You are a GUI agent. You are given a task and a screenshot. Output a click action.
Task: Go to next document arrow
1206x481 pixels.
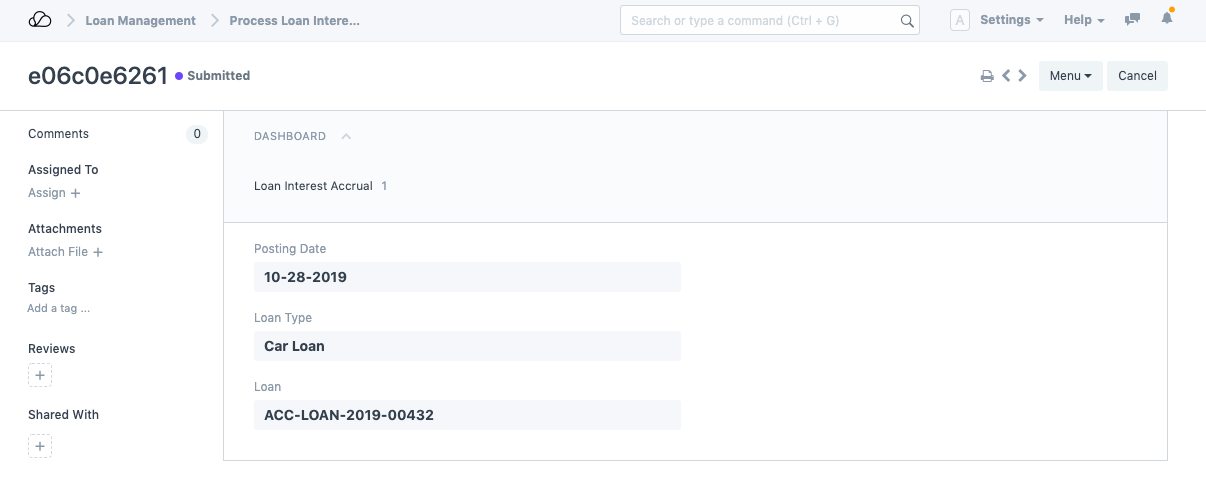(x=1022, y=75)
